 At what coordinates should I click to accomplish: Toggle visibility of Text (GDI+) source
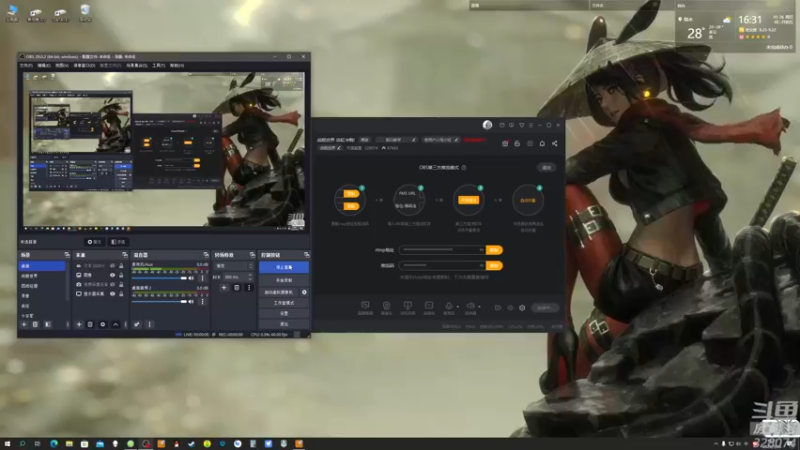click(112, 266)
